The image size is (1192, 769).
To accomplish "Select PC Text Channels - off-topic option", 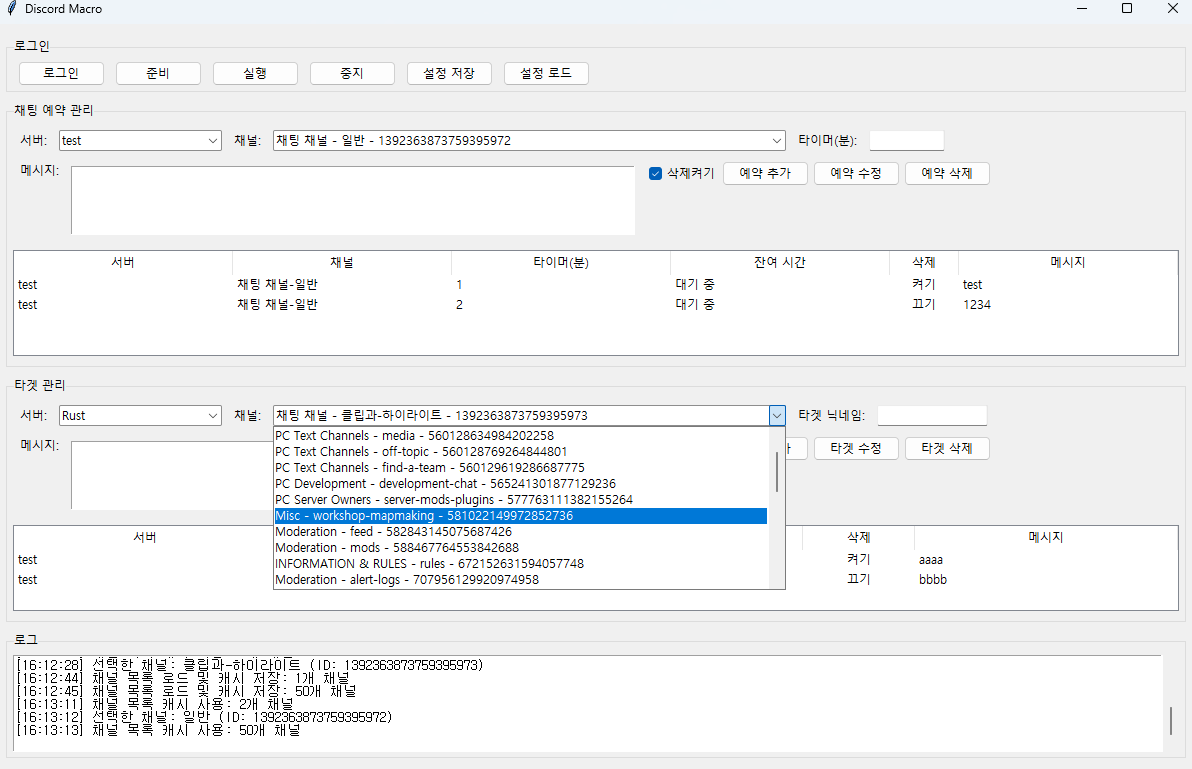I will coord(521,451).
